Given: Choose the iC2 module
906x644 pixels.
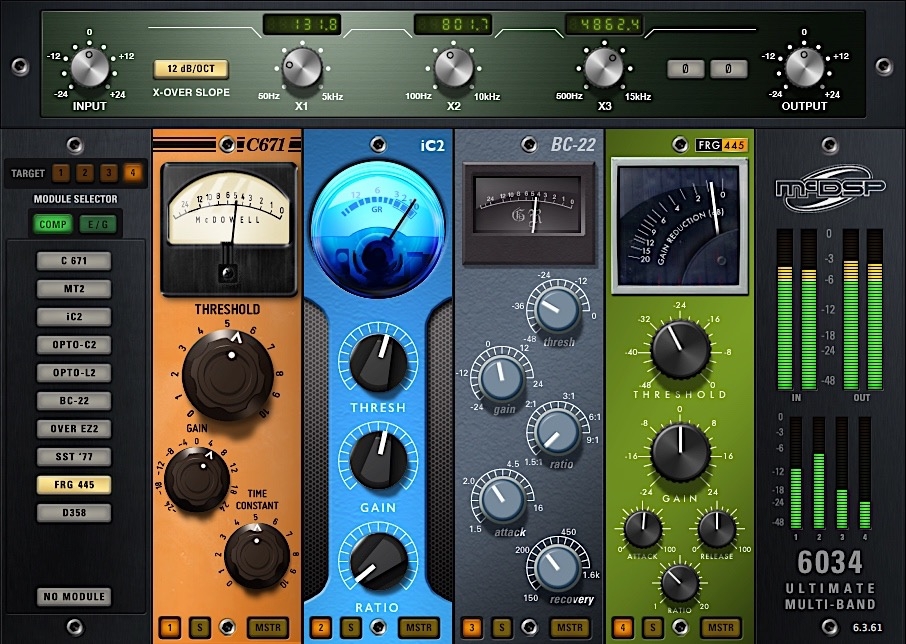Looking at the screenshot, I should coord(74,317).
